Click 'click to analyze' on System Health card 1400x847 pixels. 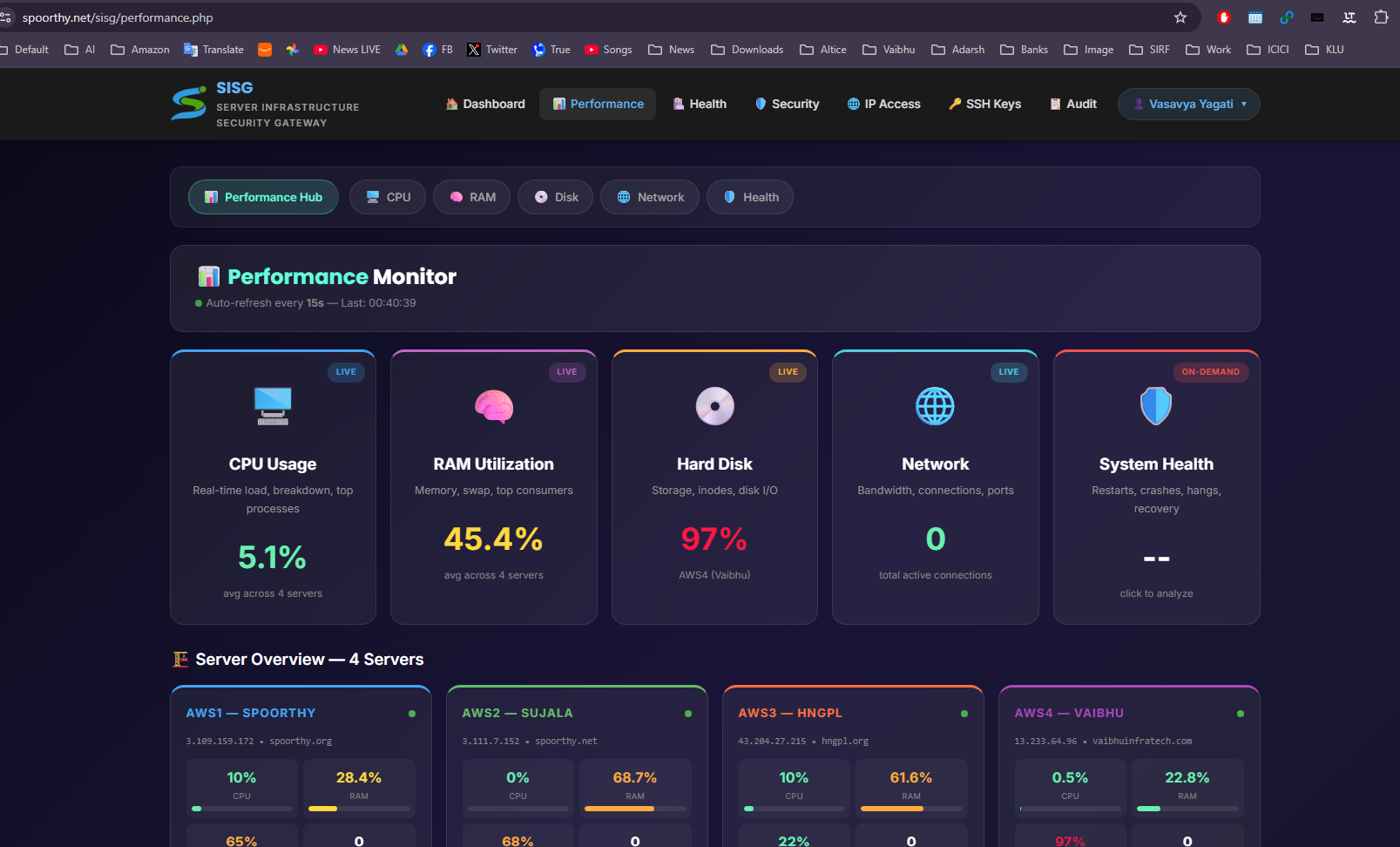point(1156,593)
